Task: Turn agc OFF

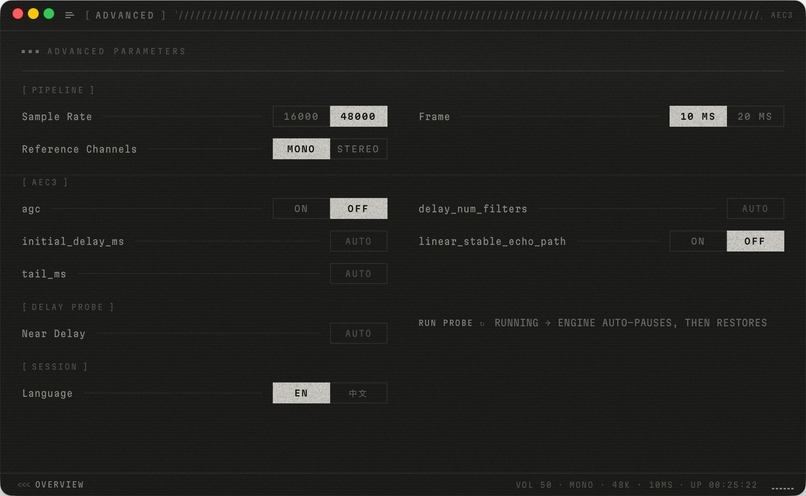Action: 358,209
